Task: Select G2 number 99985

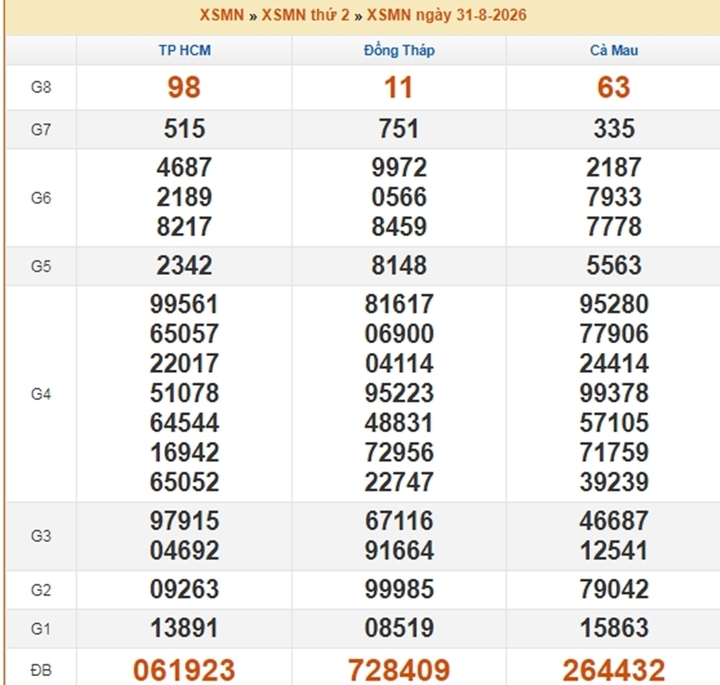Action: click(x=399, y=590)
